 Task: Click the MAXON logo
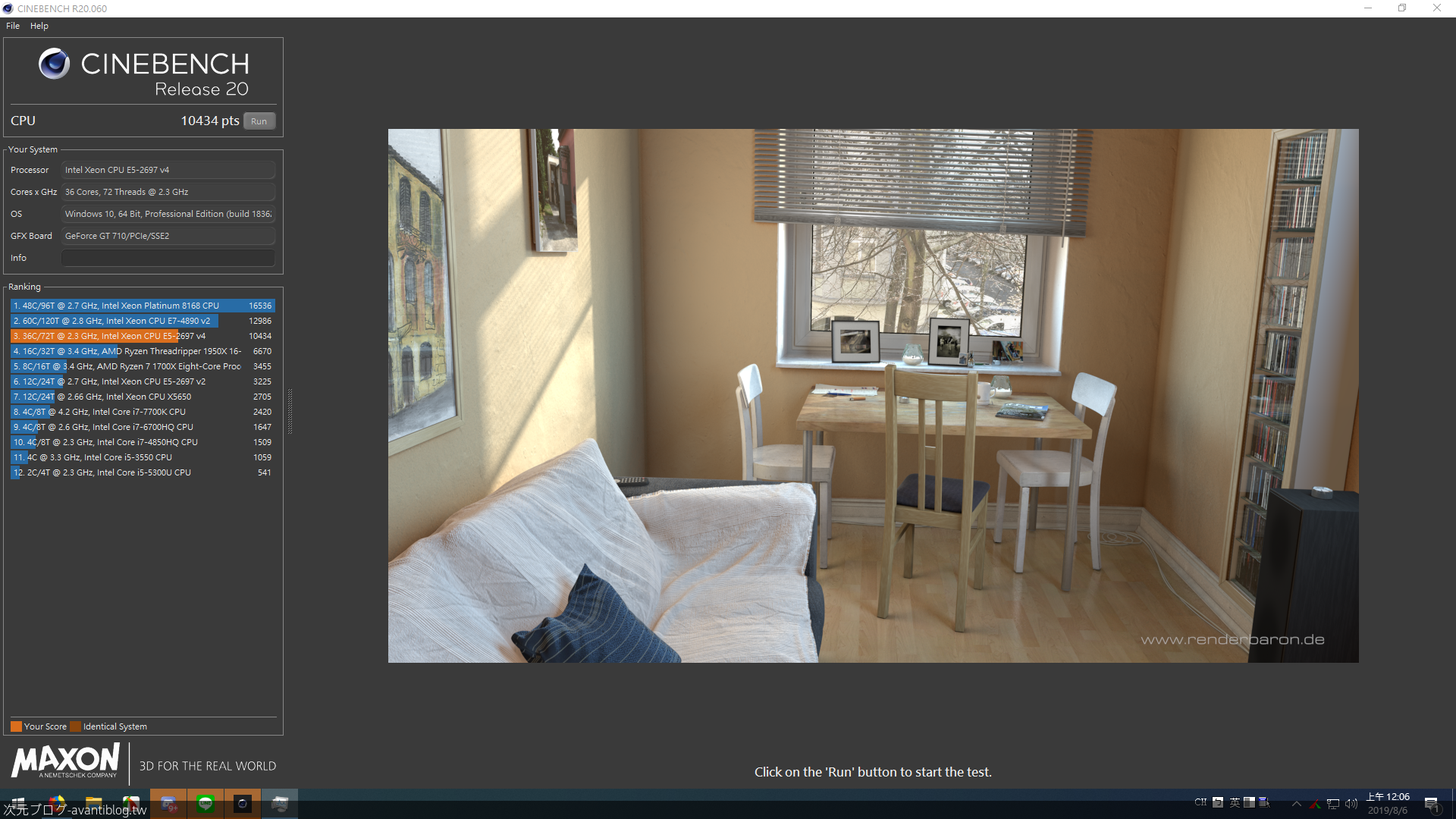(65, 761)
